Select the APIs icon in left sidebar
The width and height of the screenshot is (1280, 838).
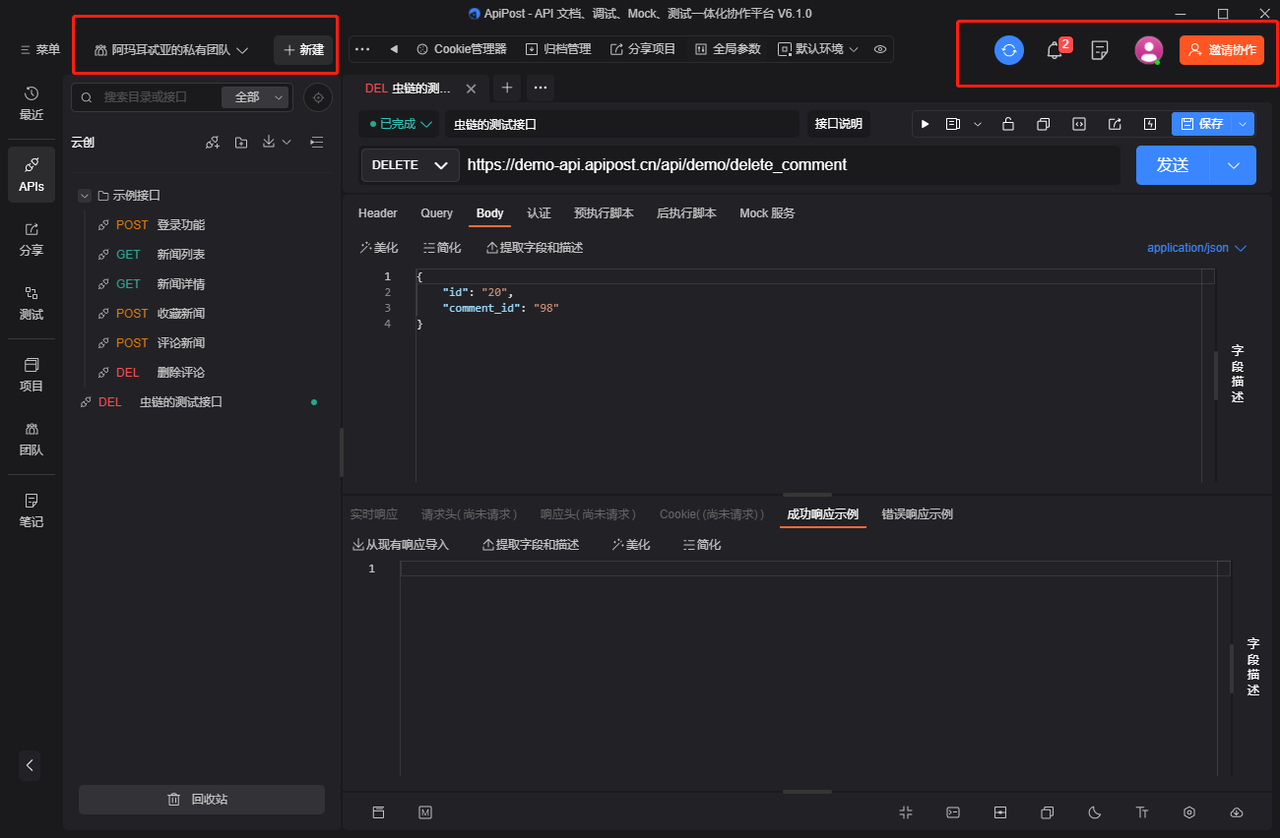(31, 174)
